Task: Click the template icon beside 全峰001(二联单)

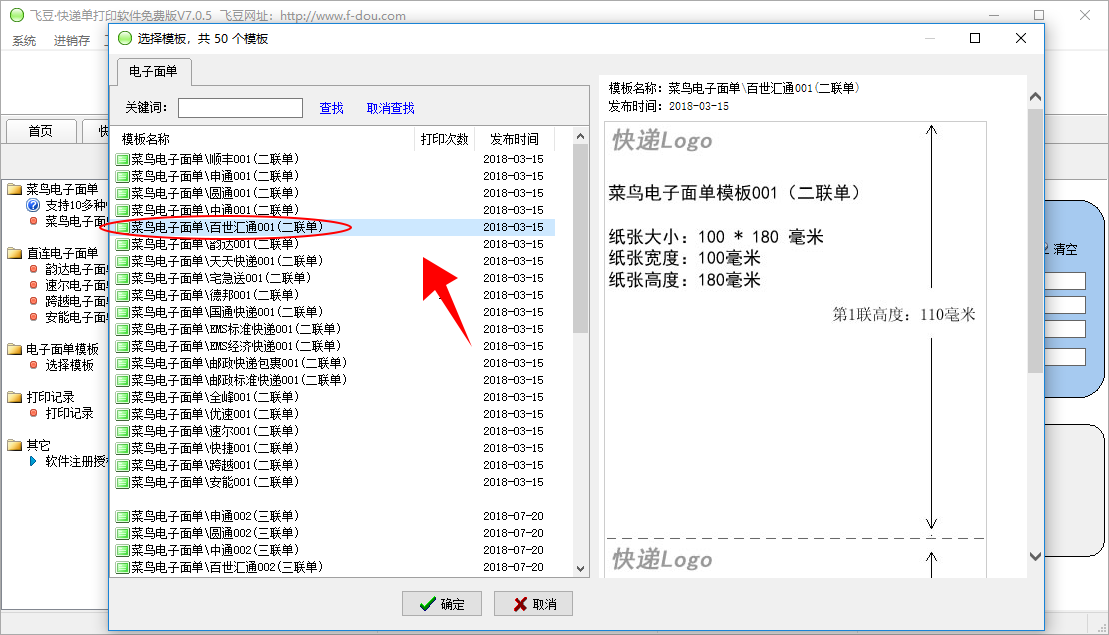Action: click(122, 397)
